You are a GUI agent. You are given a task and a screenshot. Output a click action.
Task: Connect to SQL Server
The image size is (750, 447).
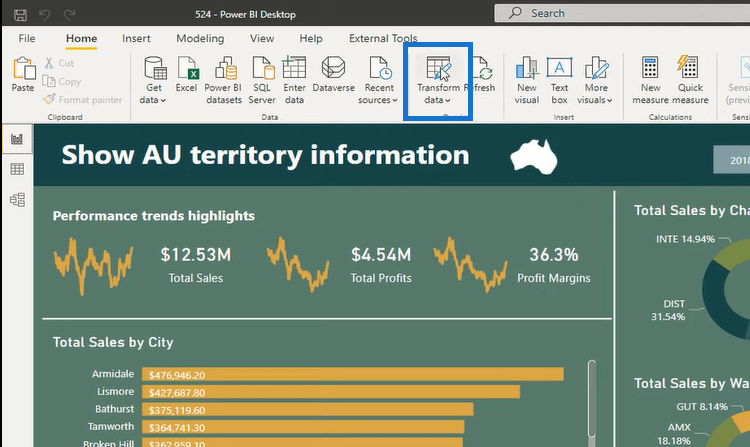click(x=262, y=80)
